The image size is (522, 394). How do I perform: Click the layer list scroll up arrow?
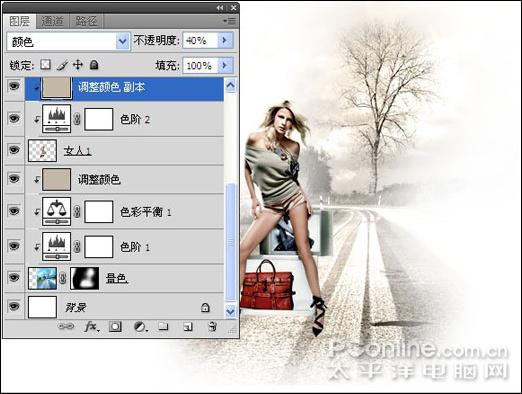click(230, 85)
